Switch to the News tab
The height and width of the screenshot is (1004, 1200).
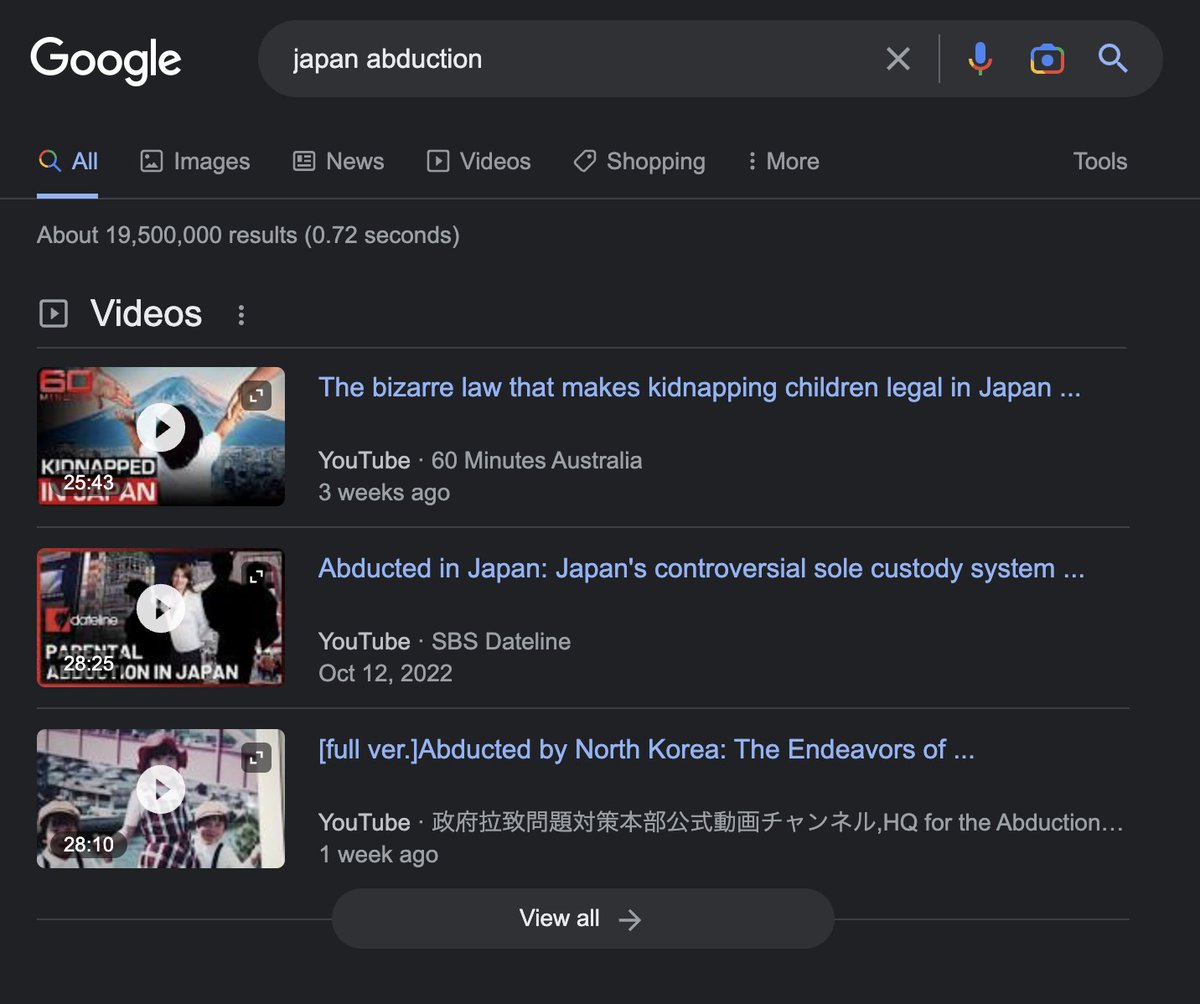[338, 162]
